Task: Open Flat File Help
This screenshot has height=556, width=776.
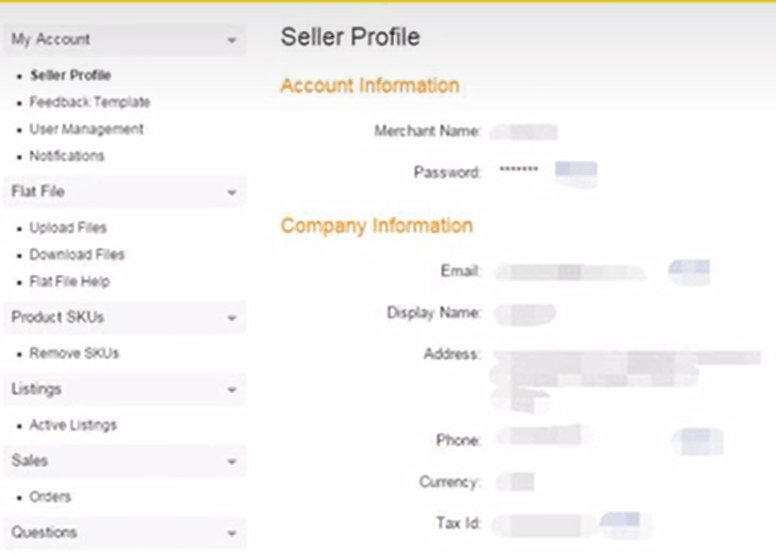Action: [70, 282]
